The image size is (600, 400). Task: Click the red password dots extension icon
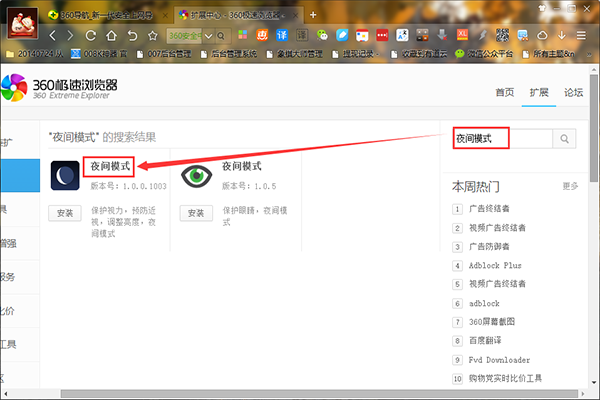click(x=382, y=35)
